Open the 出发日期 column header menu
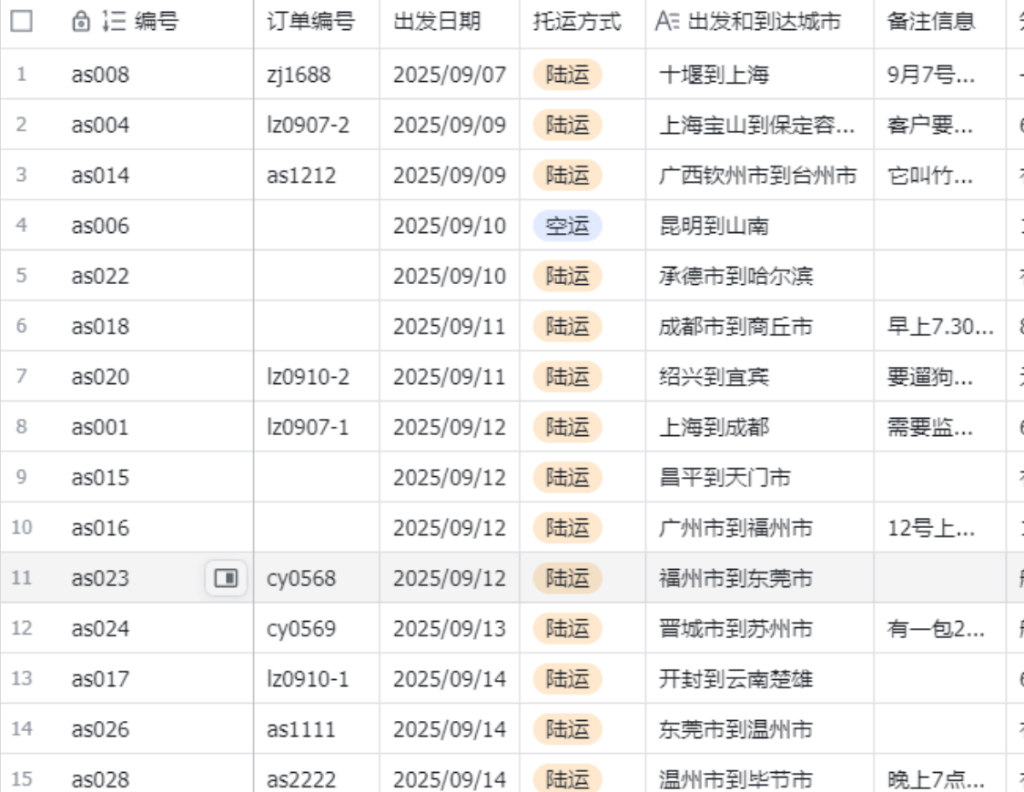 436,21
